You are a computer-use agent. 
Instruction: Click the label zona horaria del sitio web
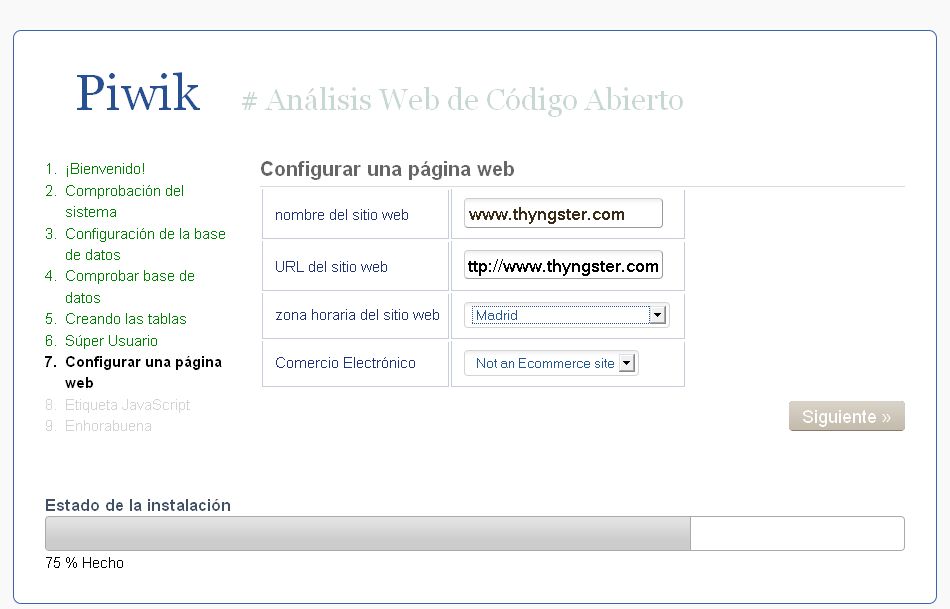coord(357,315)
